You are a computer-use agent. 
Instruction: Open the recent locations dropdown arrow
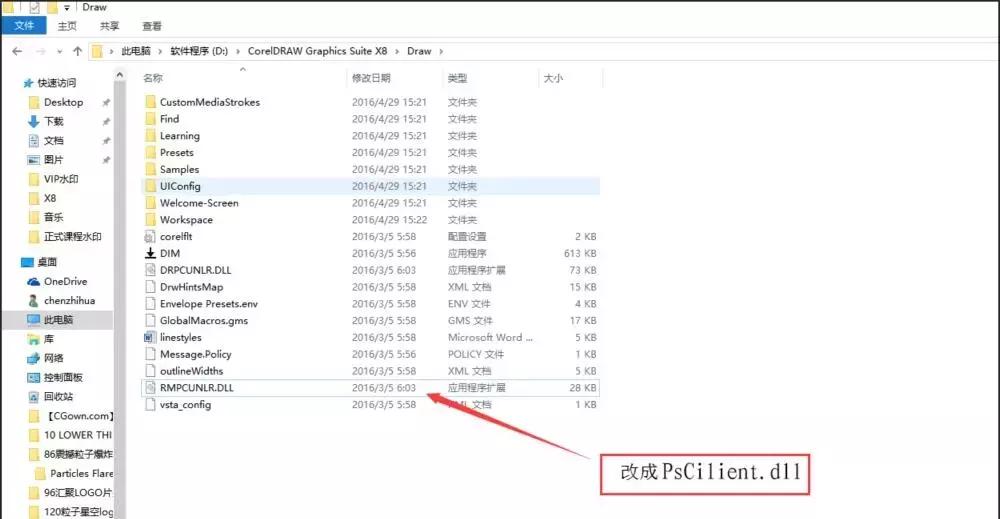59,52
